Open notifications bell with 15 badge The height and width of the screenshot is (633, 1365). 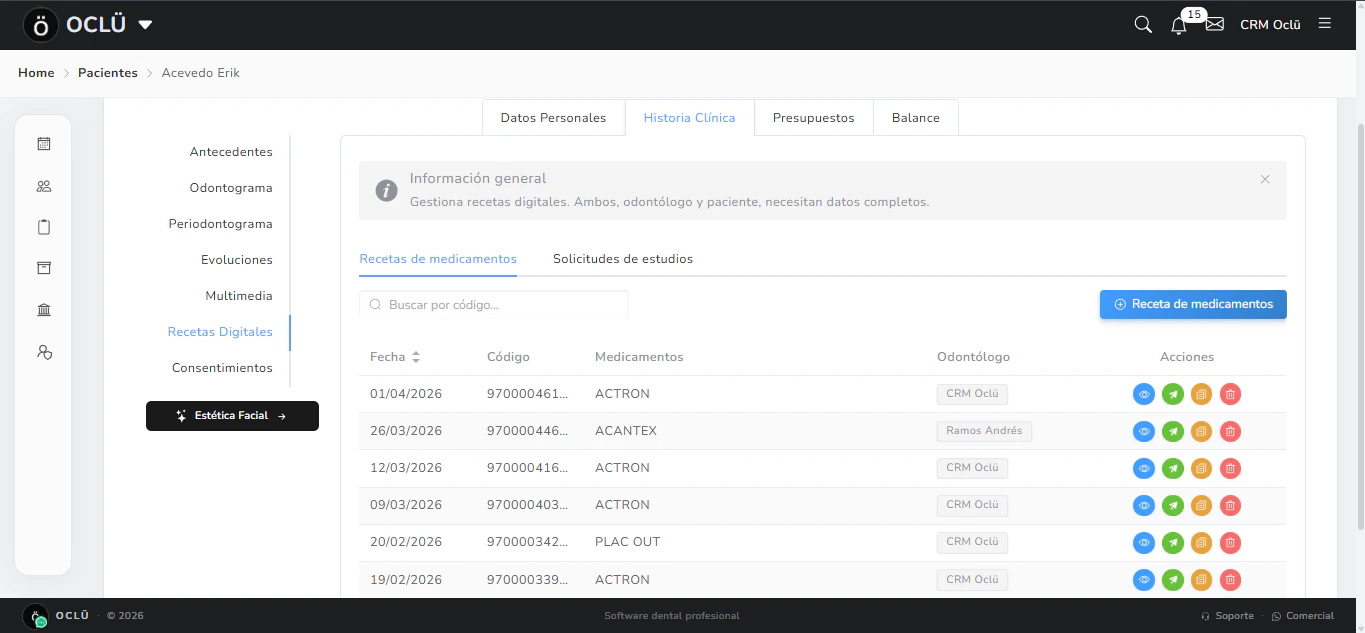pyautogui.click(x=1179, y=25)
